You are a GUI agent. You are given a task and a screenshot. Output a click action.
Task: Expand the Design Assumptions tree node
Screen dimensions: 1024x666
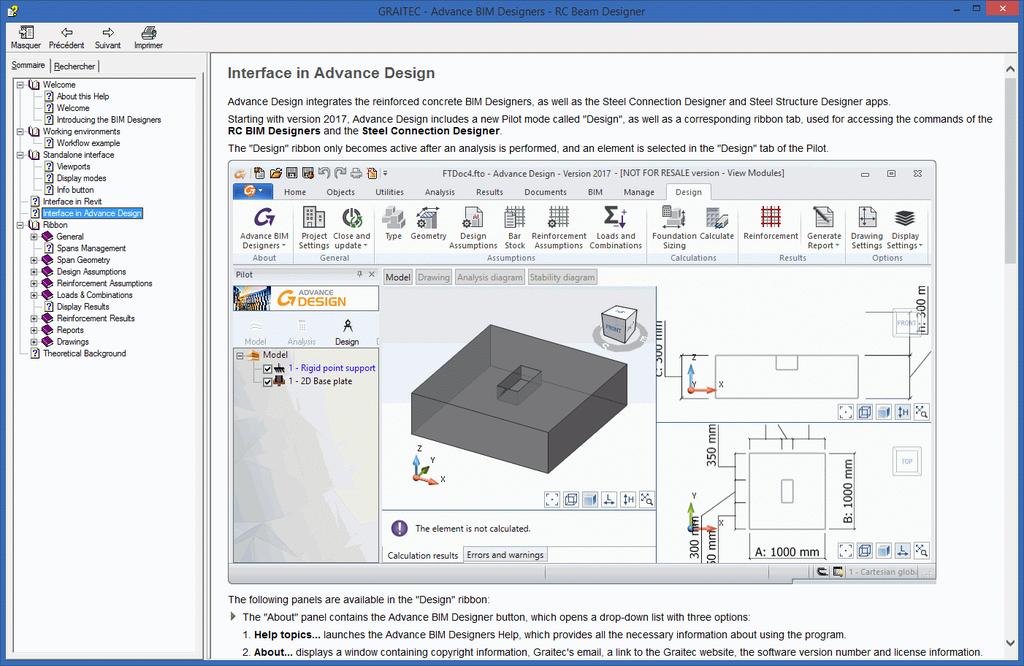(x=34, y=272)
